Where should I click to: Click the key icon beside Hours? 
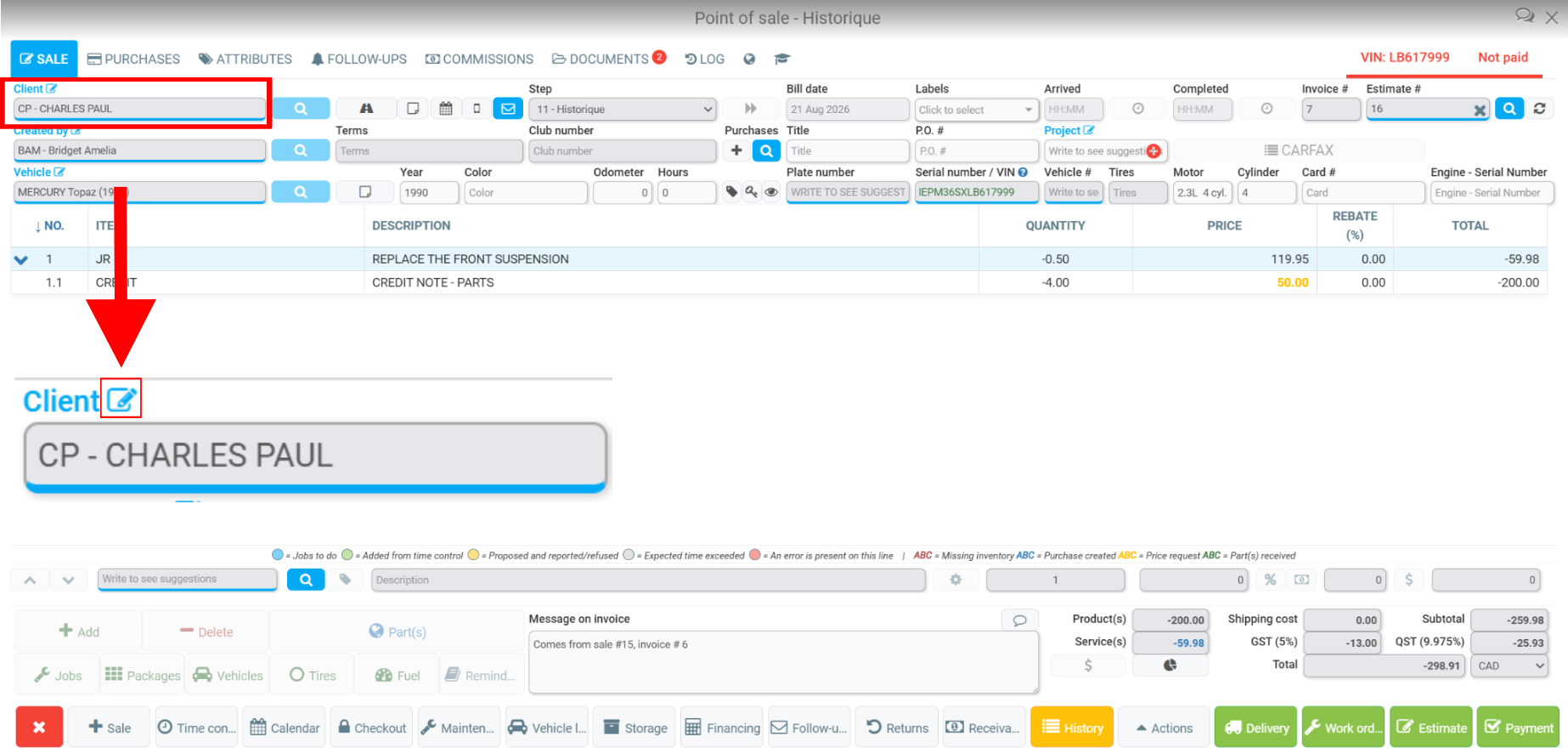(752, 192)
